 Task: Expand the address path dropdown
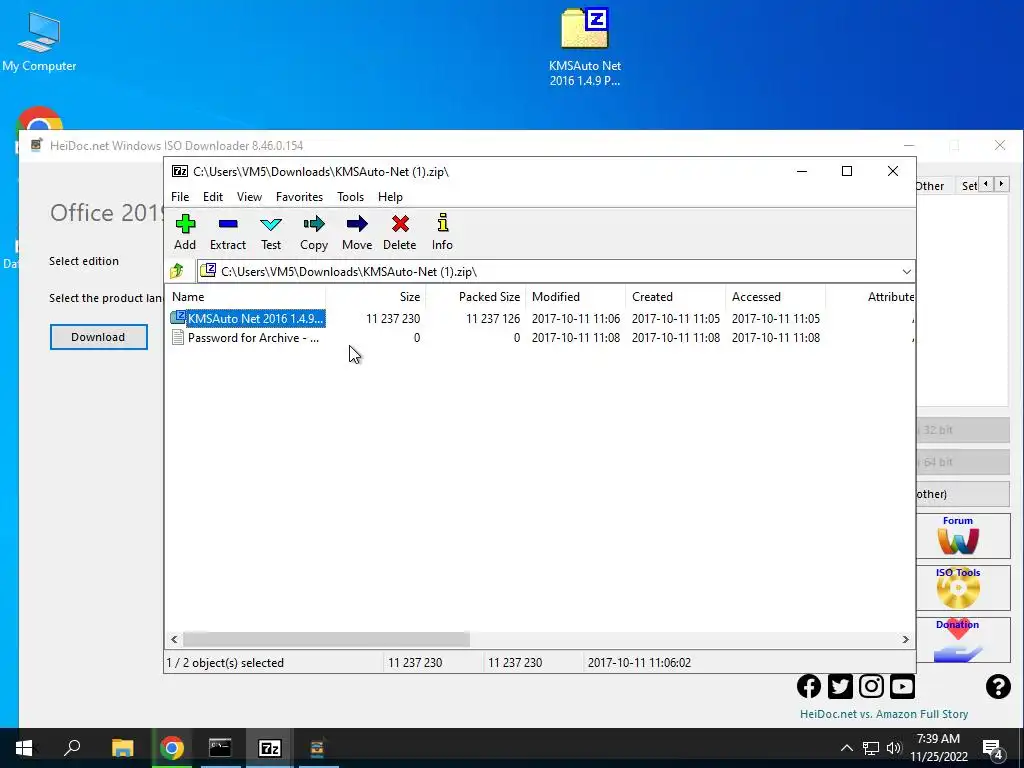[x=906, y=272]
